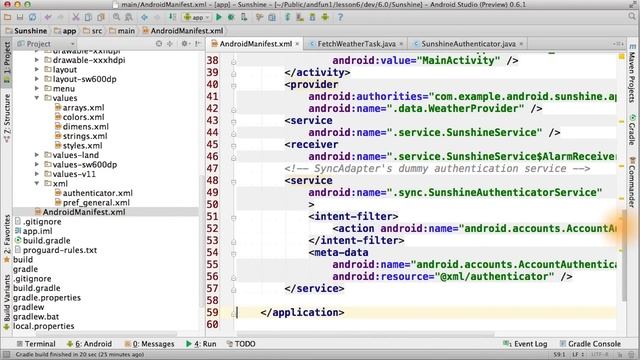Screen dimensions: 640x360
Task: Switch to the FetchWeatherTask.java tab
Action: pyautogui.click(x=356, y=44)
